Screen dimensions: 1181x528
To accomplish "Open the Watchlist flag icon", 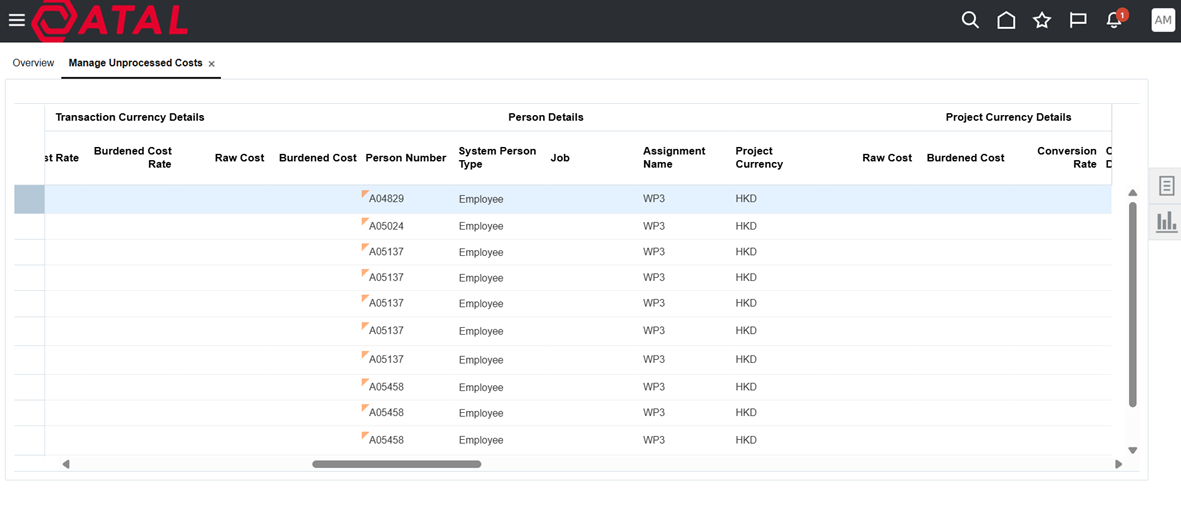I will tap(1078, 20).
